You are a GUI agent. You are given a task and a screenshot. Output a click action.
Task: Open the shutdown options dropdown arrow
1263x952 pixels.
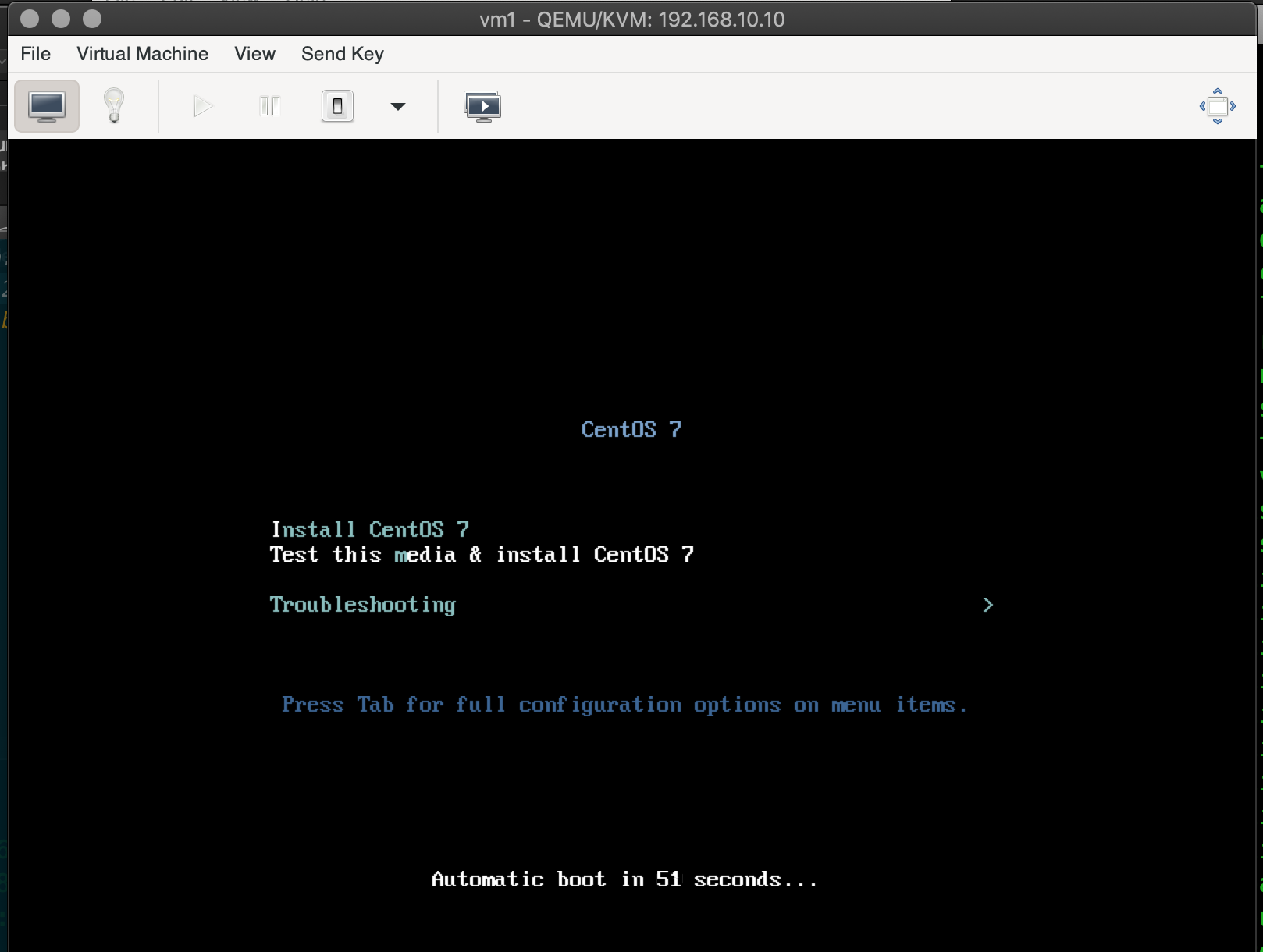(398, 107)
